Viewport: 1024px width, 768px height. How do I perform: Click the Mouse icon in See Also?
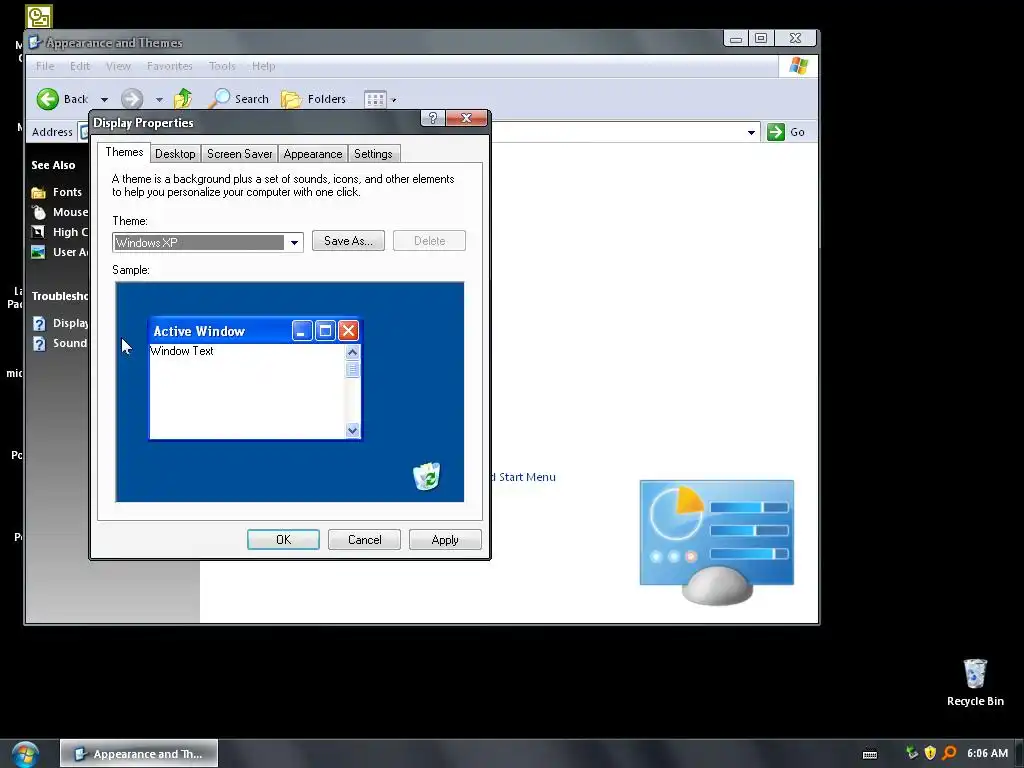[x=39, y=212]
